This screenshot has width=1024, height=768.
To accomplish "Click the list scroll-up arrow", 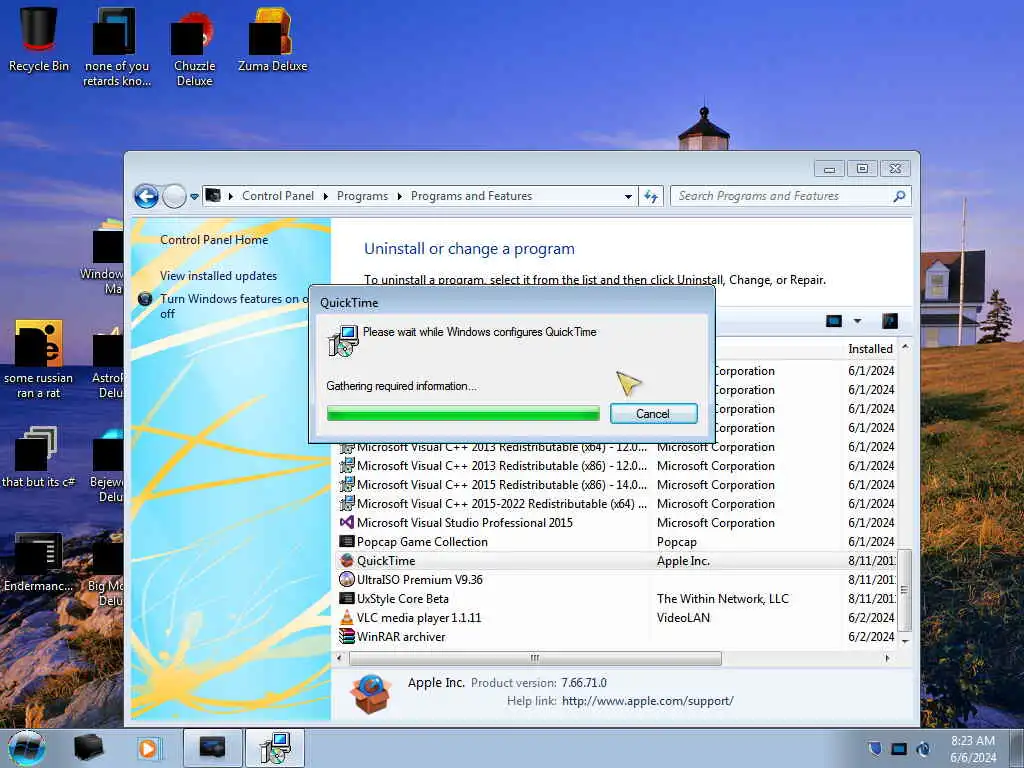I will 904,347.
